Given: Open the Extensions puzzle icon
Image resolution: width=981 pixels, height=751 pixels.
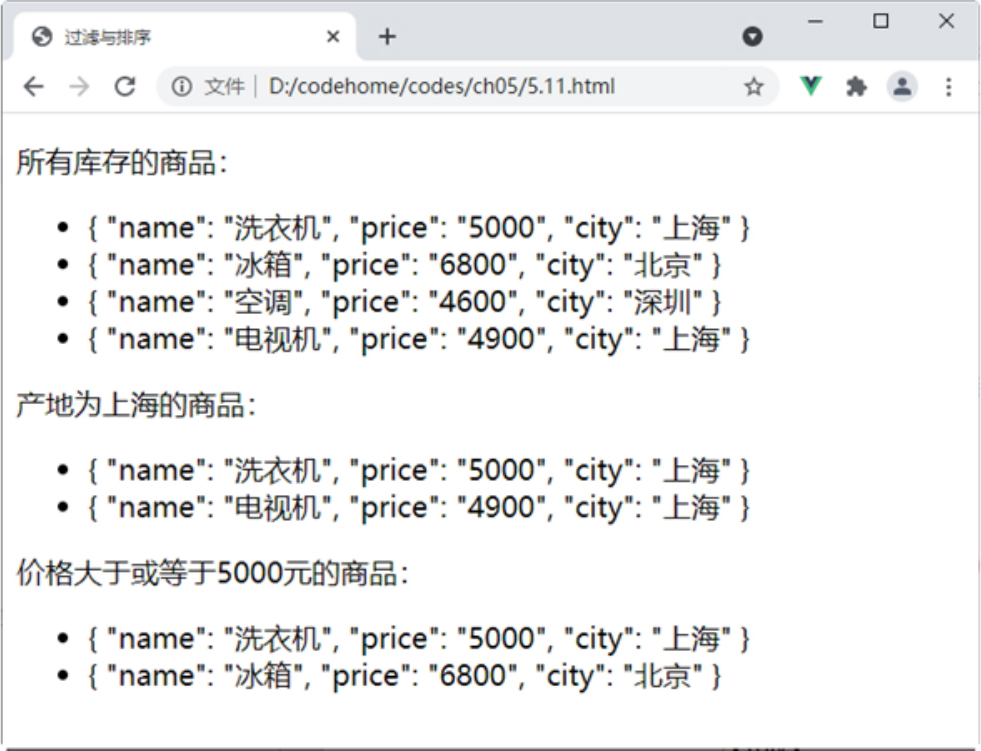Looking at the screenshot, I should coord(856,87).
